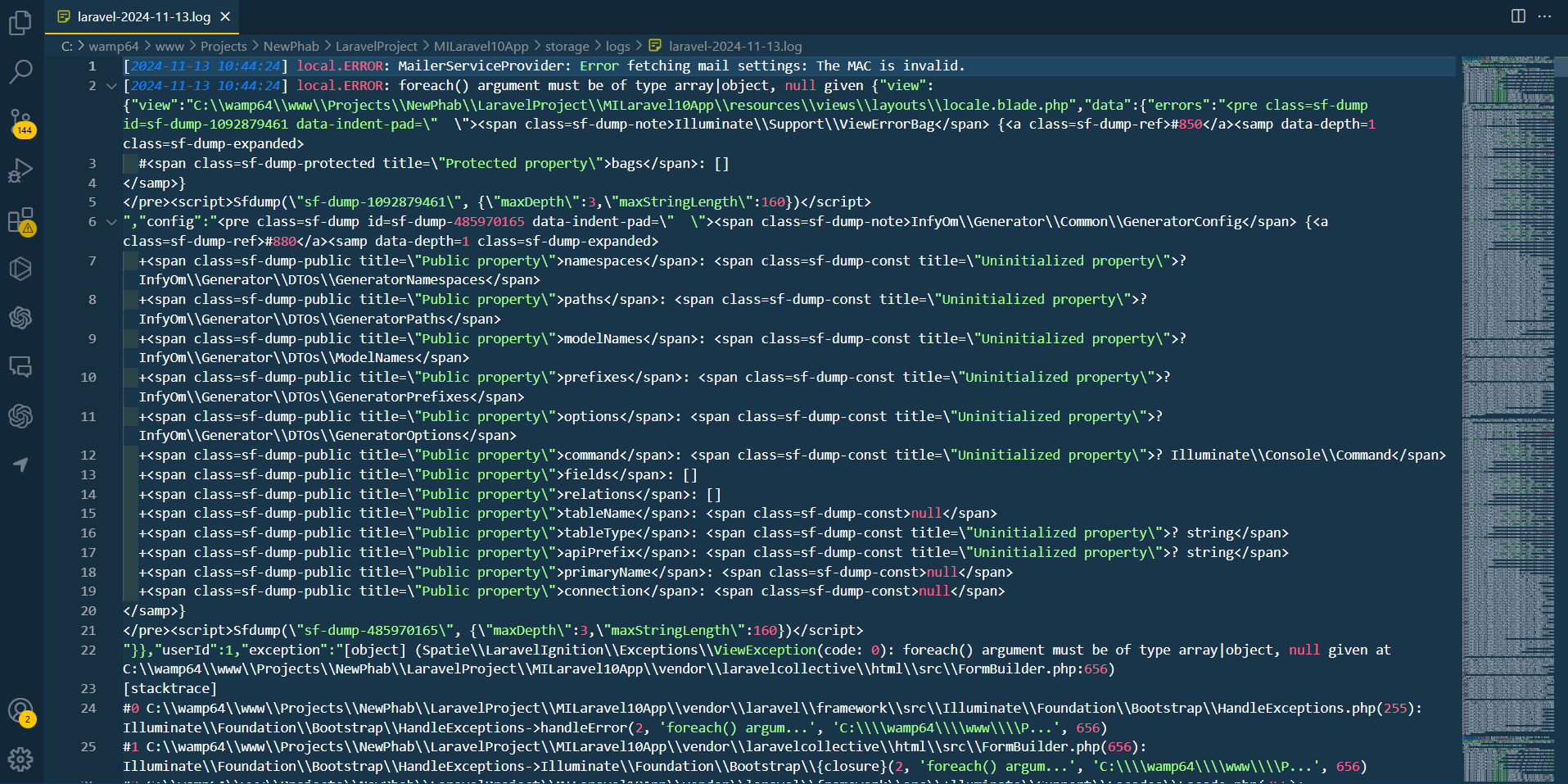The width and height of the screenshot is (1568, 784).
Task: Click laravel-2024-11-13.log breadcrumb file name
Action: tap(735, 46)
